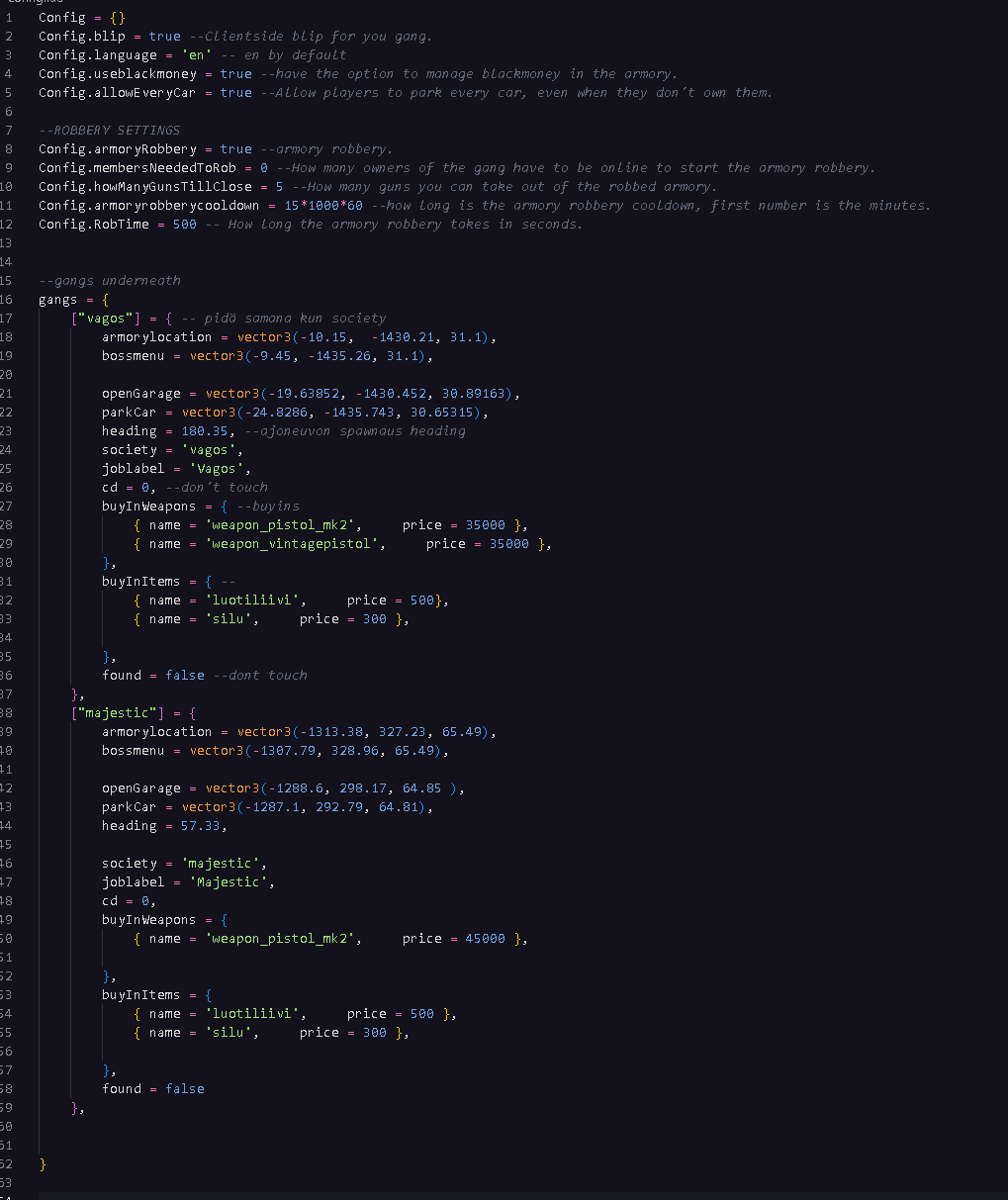Click the "Config.useblackmoney" setting name
1008x1200 pixels.
(x=118, y=74)
